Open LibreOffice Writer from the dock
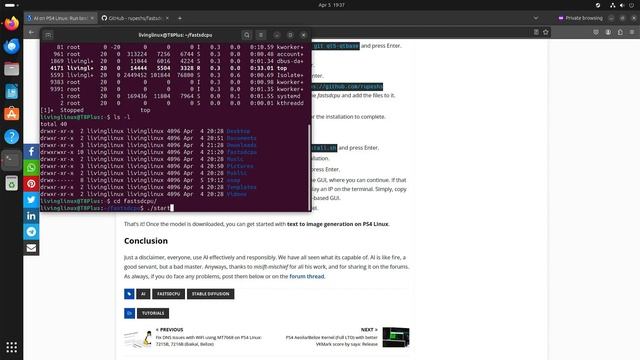Viewport: 640px width, 360px height. tap(11, 92)
